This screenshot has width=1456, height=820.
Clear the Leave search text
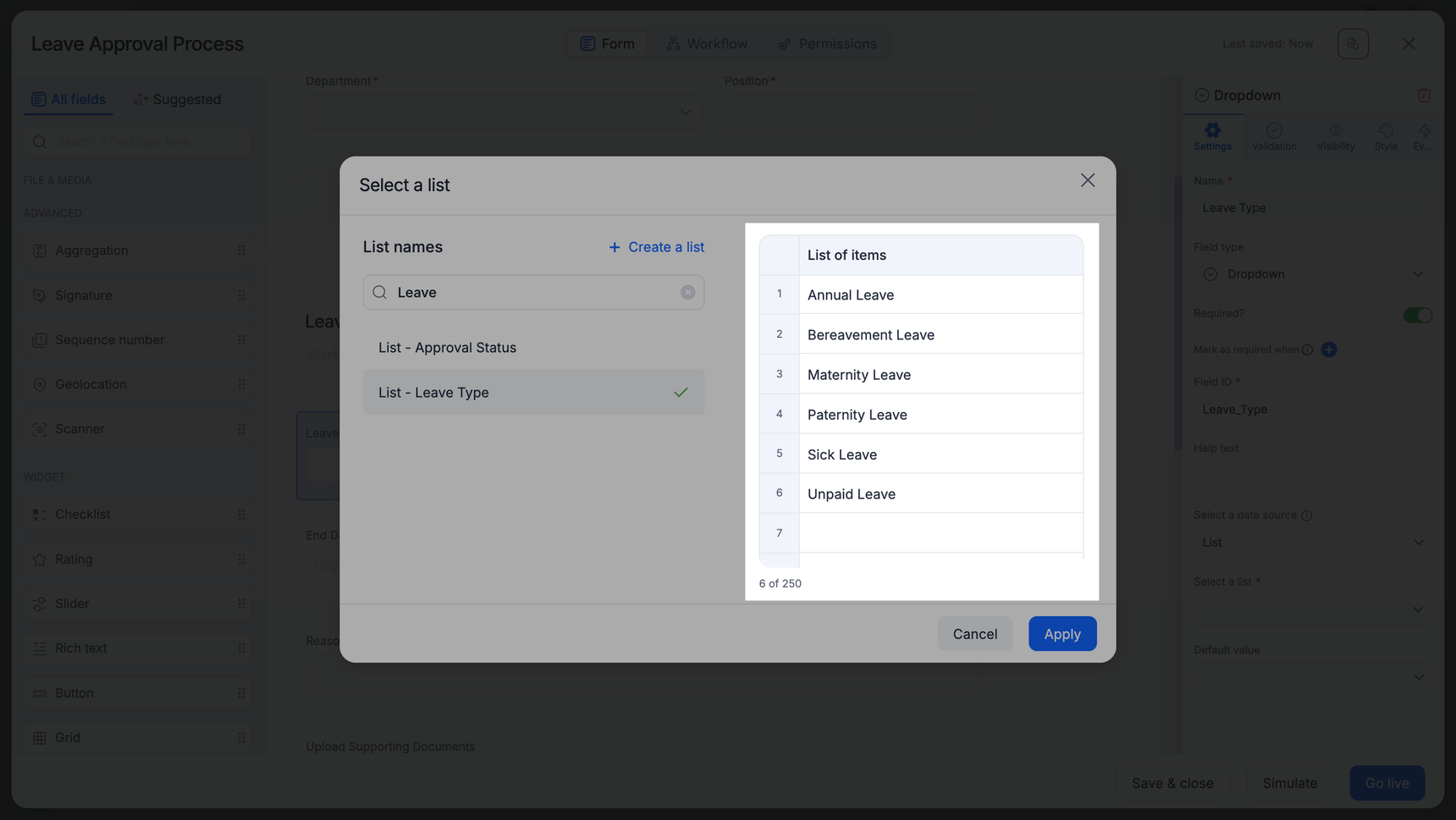(x=687, y=292)
